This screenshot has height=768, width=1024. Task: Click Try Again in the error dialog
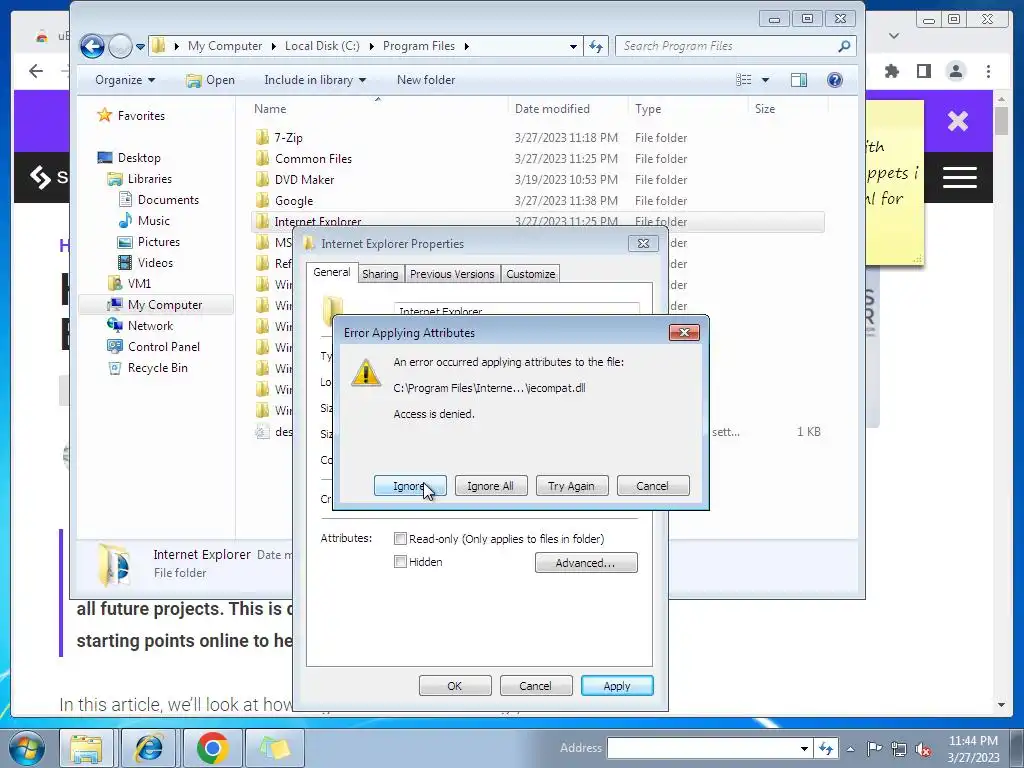571,486
